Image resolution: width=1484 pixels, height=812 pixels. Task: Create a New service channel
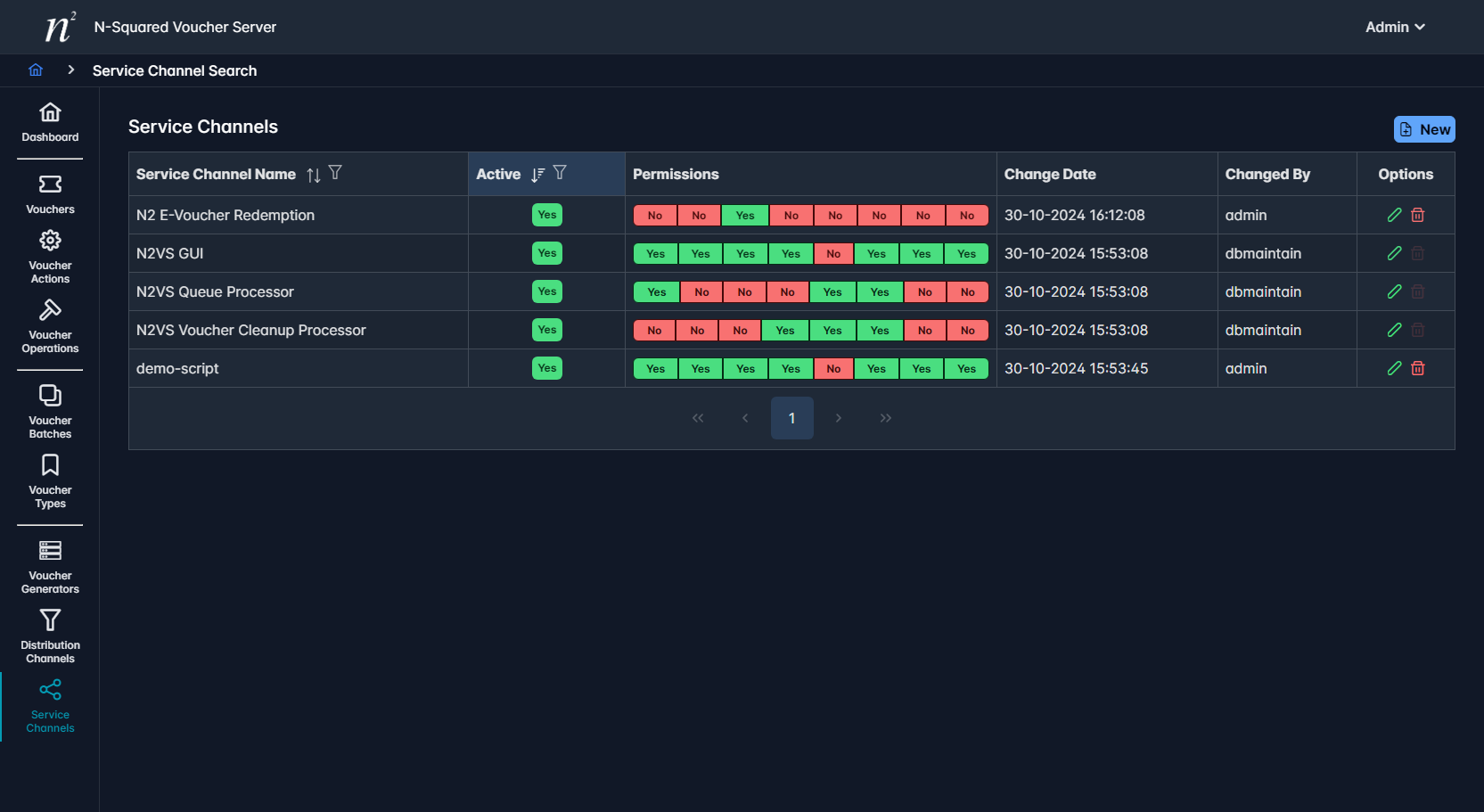coord(1423,129)
